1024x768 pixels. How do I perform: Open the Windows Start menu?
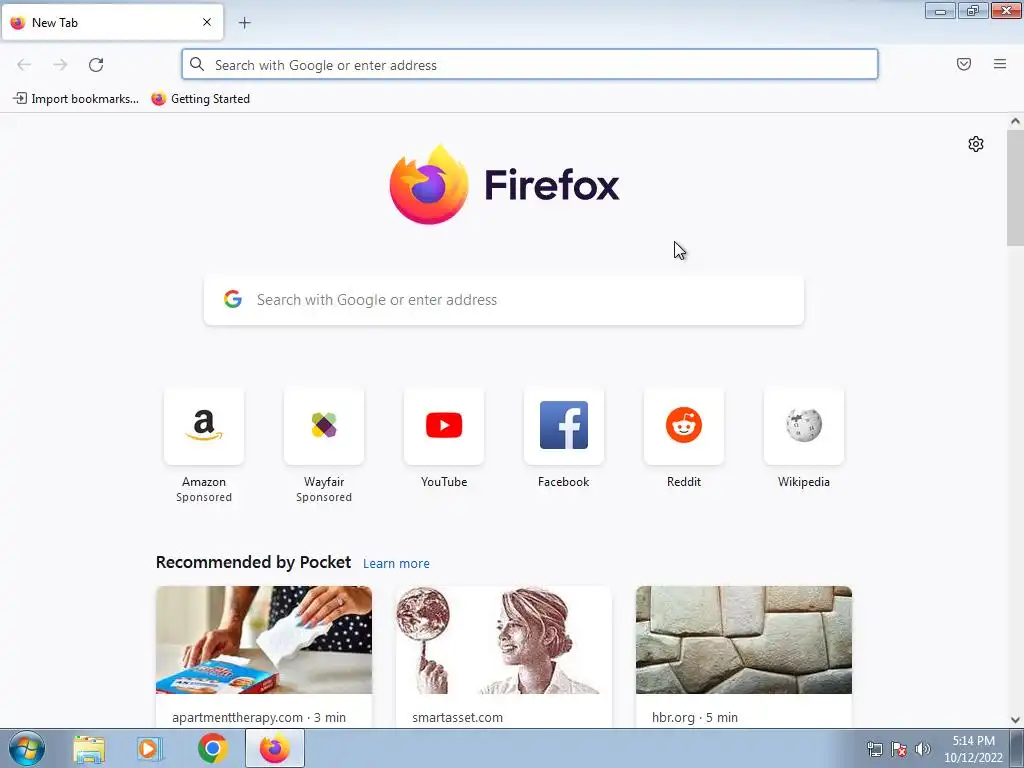click(x=27, y=748)
